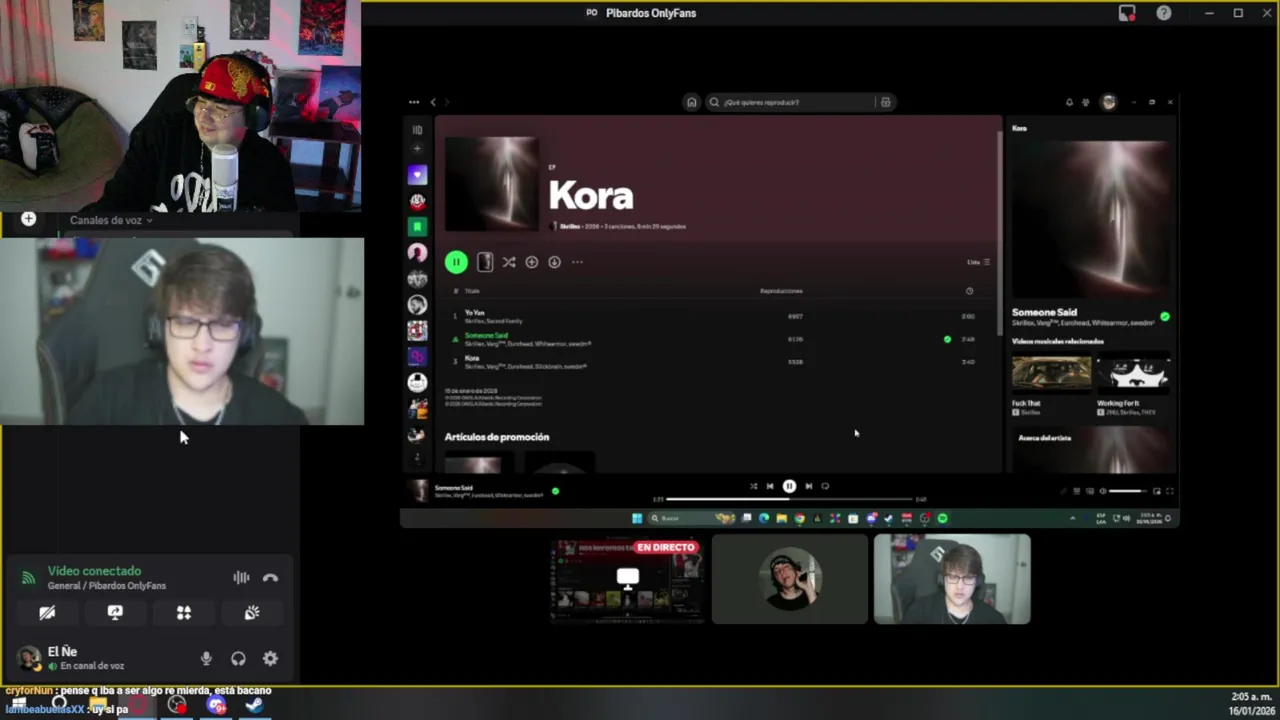Open Someone Said title in now playing bar
The image size is (1280, 720).
coord(454,487)
